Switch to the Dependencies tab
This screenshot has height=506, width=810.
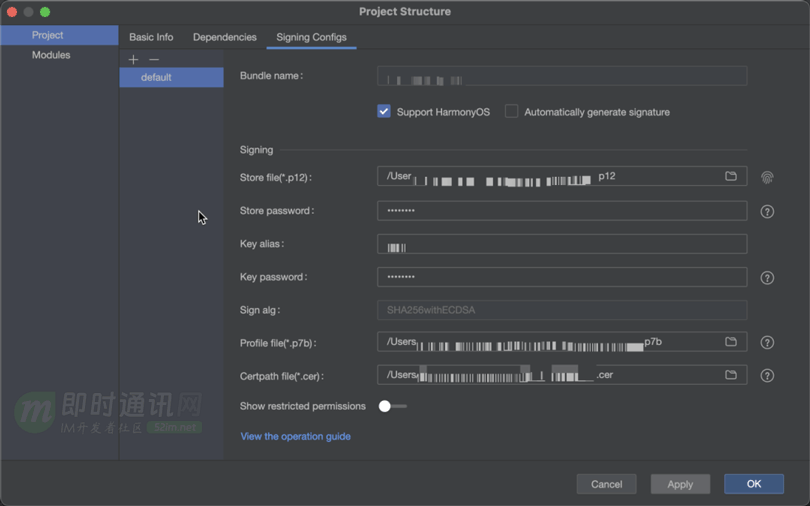tap(225, 37)
